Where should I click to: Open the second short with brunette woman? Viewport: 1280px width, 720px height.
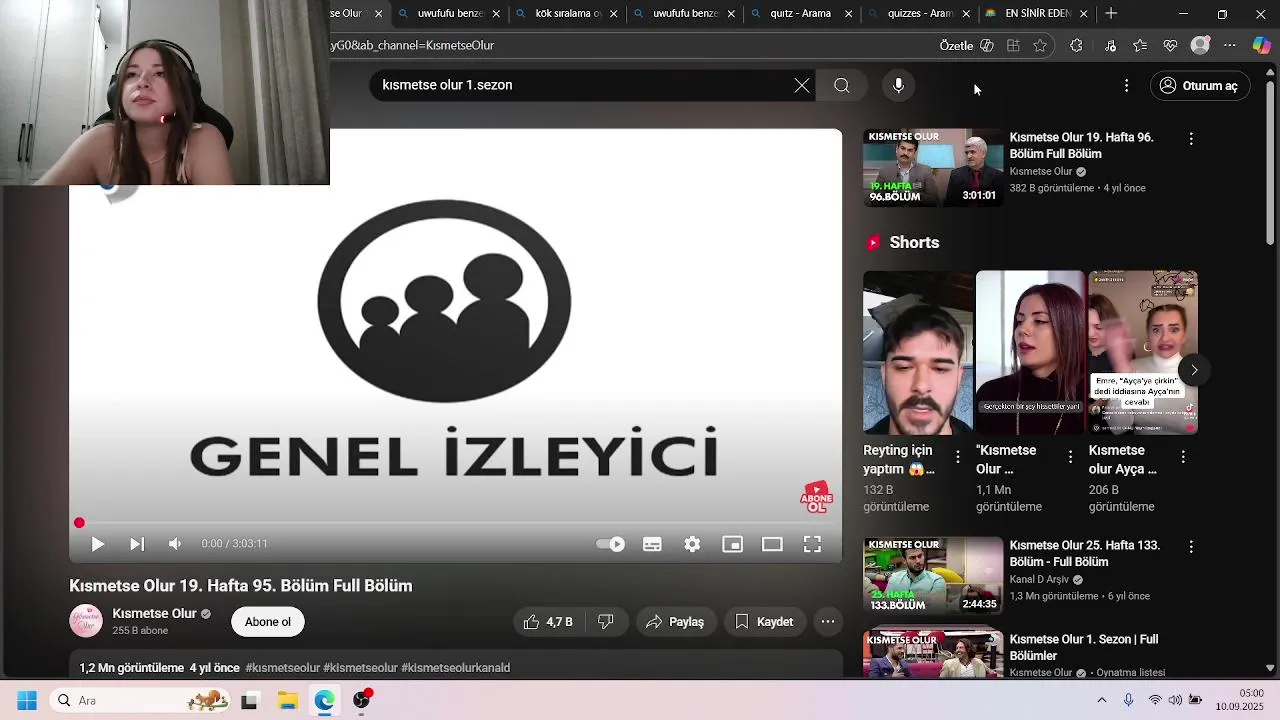point(1030,353)
